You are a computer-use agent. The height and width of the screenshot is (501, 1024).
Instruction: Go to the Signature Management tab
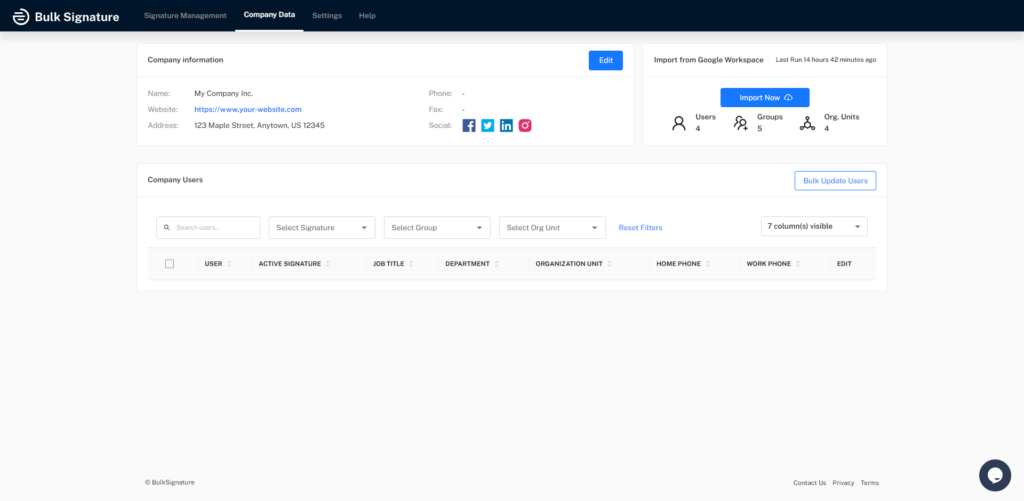[185, 15]
